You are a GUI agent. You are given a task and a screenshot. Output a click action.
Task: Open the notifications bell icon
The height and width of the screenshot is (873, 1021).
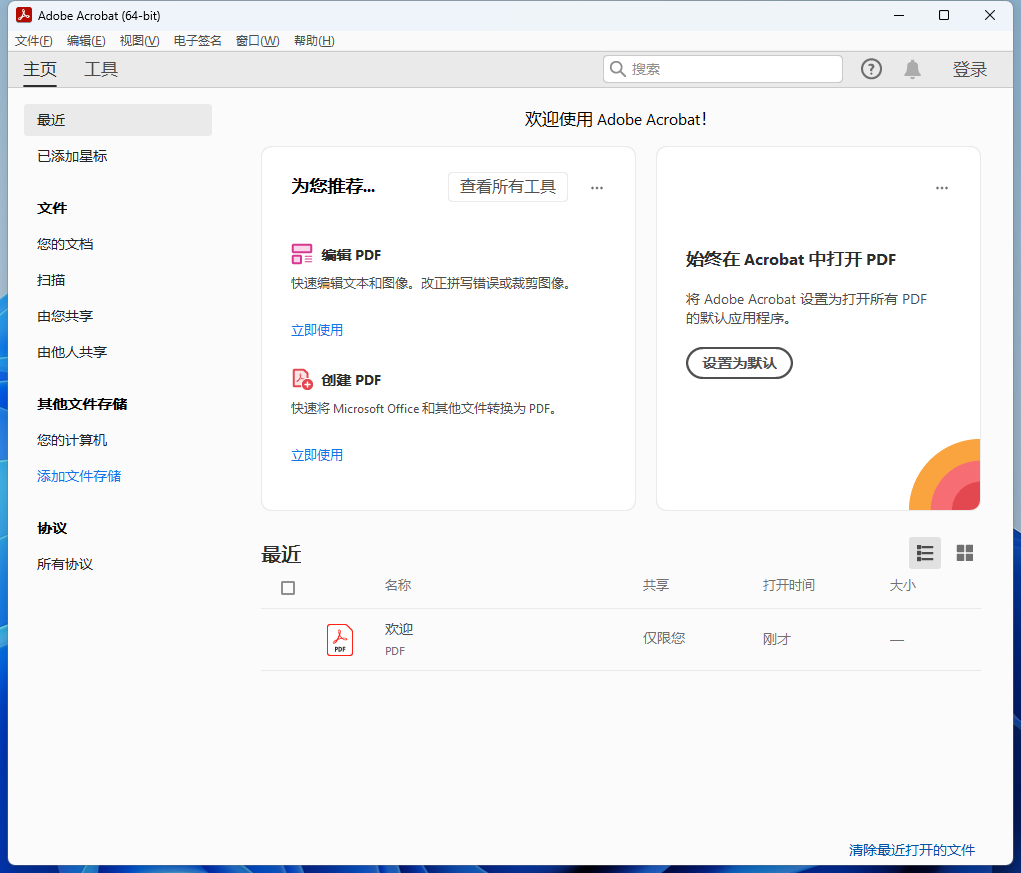click(x=912, y=69)
